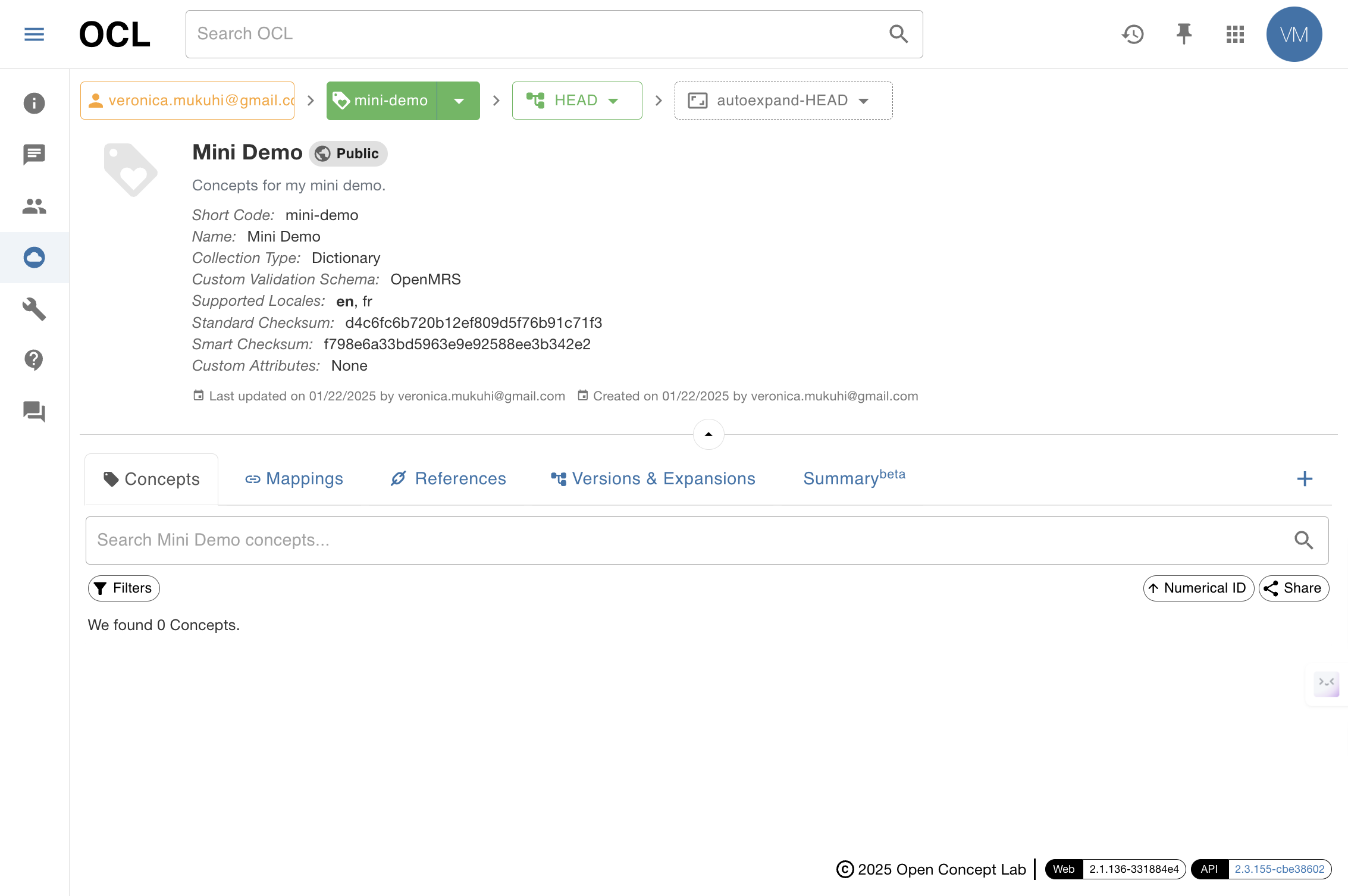Click the Smart Checksum value f798e6a3...
The height and width of the screenshot is (896, 1348).
[457, 344]
